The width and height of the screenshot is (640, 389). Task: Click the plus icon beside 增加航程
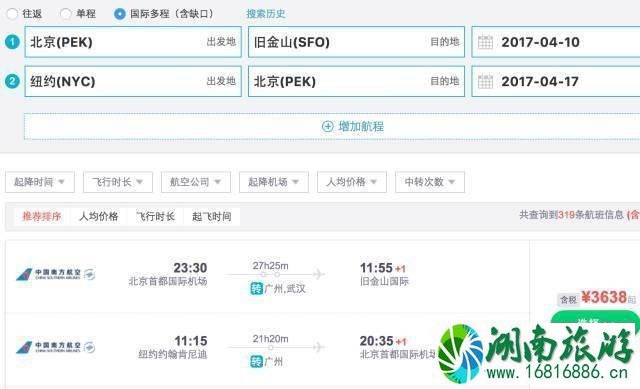pos(328,127)
